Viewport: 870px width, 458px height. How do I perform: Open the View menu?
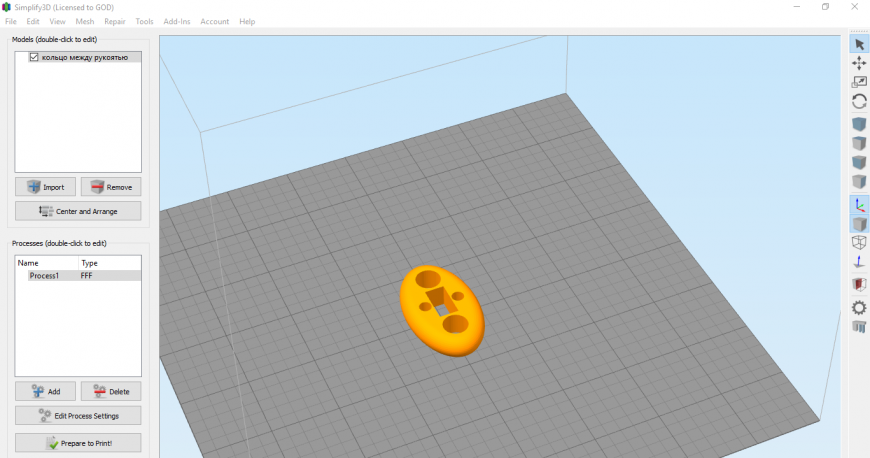(x=57, y=22)
